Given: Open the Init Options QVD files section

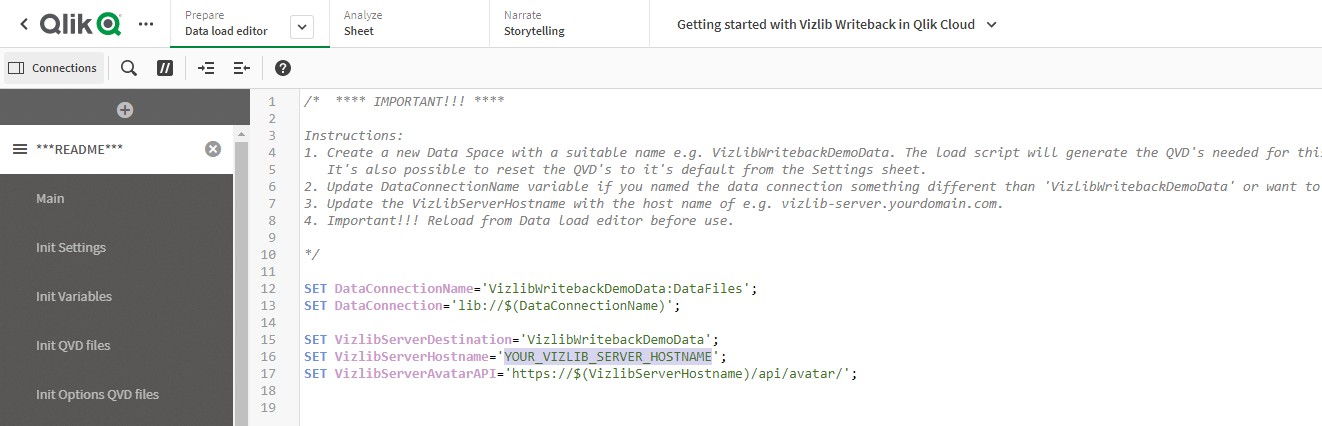Looking at the screenshot, I should pos(117,394).
